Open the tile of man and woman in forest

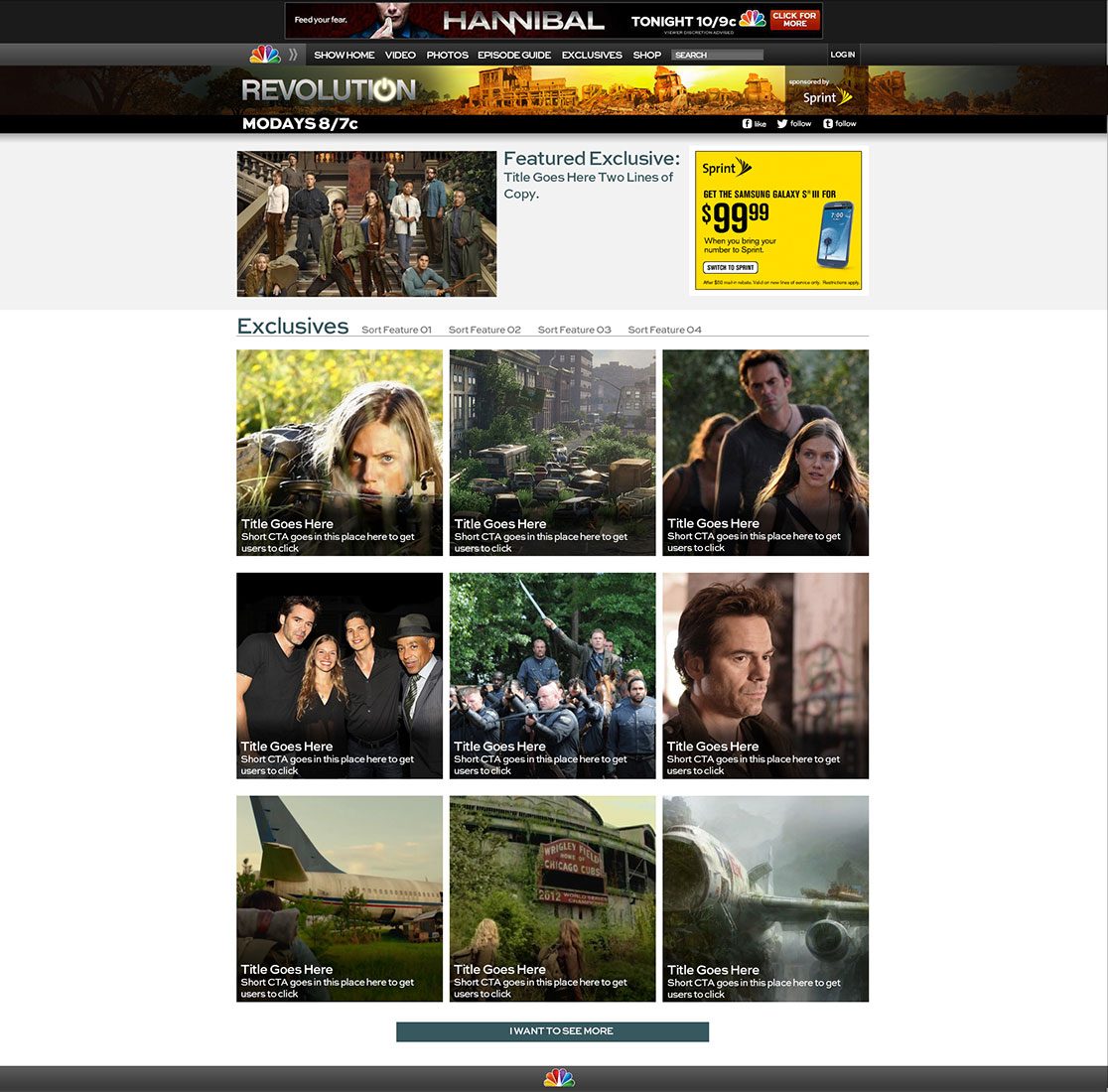coord(766,453)
